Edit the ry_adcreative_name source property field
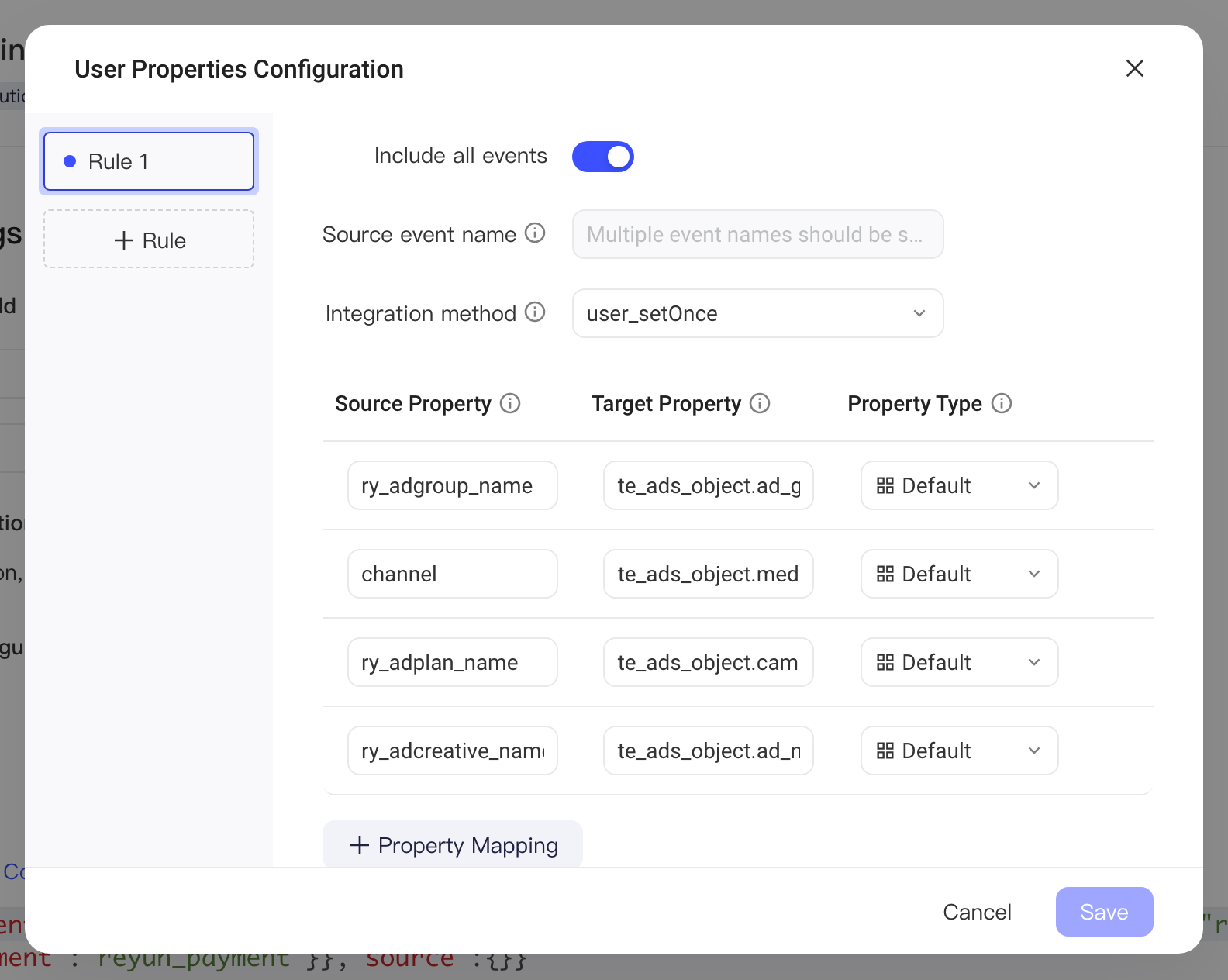1228x980 pixels. pyautogui.click(x=453, y=751)
